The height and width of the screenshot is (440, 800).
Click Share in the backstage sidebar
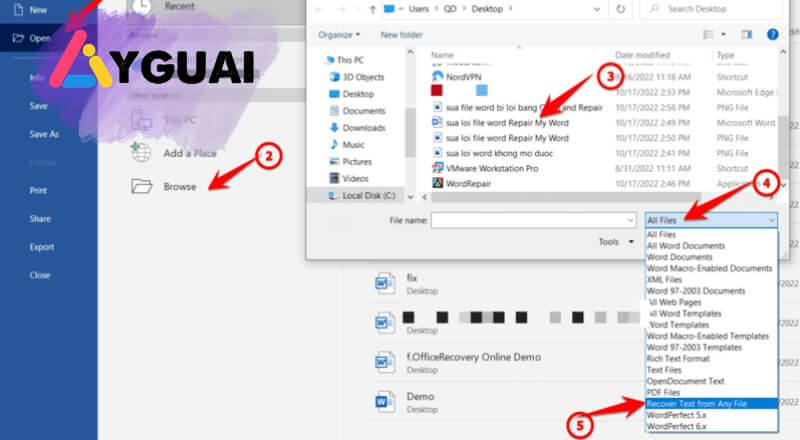point(40,218)
